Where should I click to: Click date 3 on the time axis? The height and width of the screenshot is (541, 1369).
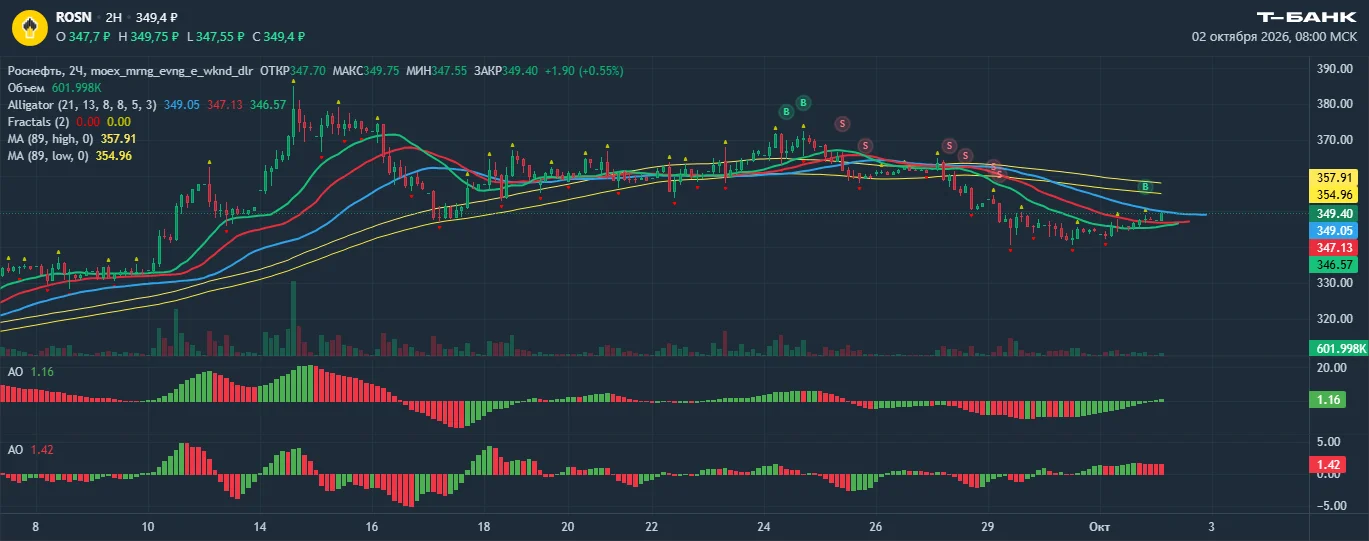click(x=1211, y=526)
